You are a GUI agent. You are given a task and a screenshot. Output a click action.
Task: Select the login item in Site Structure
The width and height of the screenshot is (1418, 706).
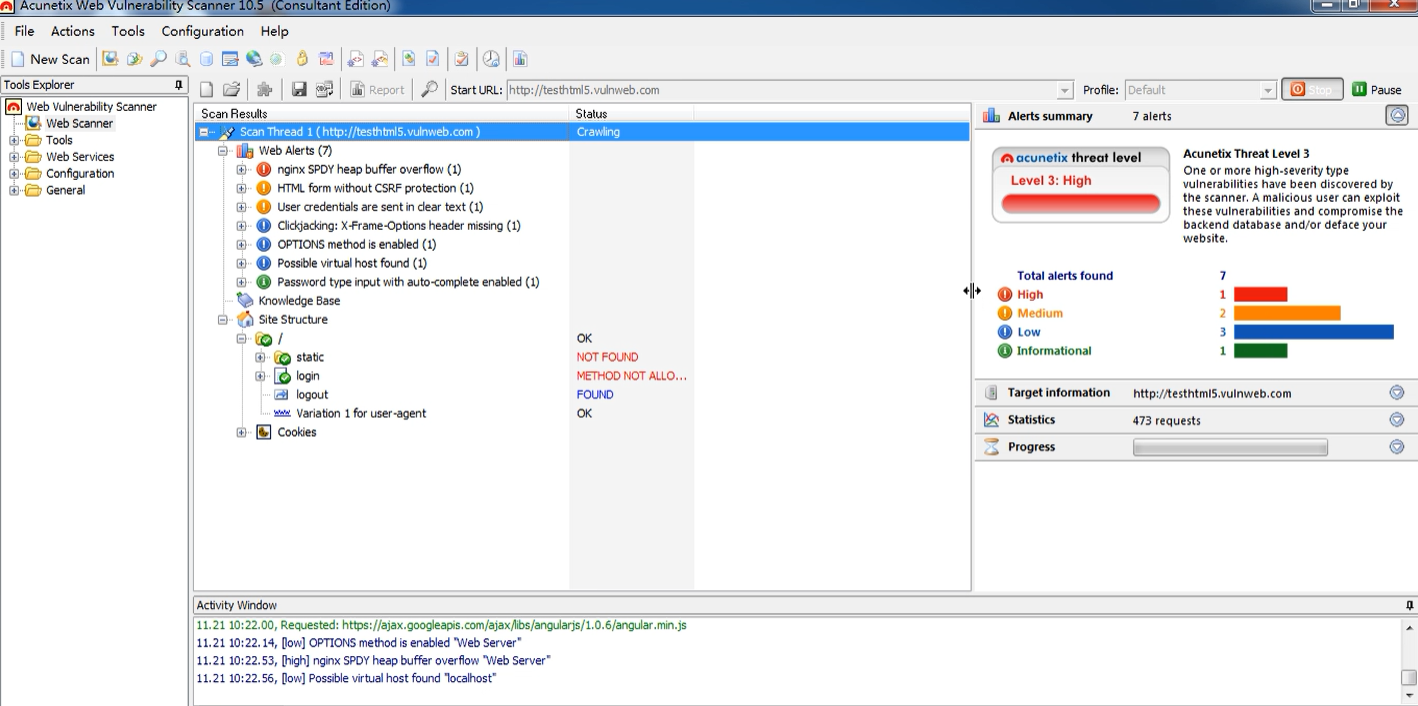307,376
